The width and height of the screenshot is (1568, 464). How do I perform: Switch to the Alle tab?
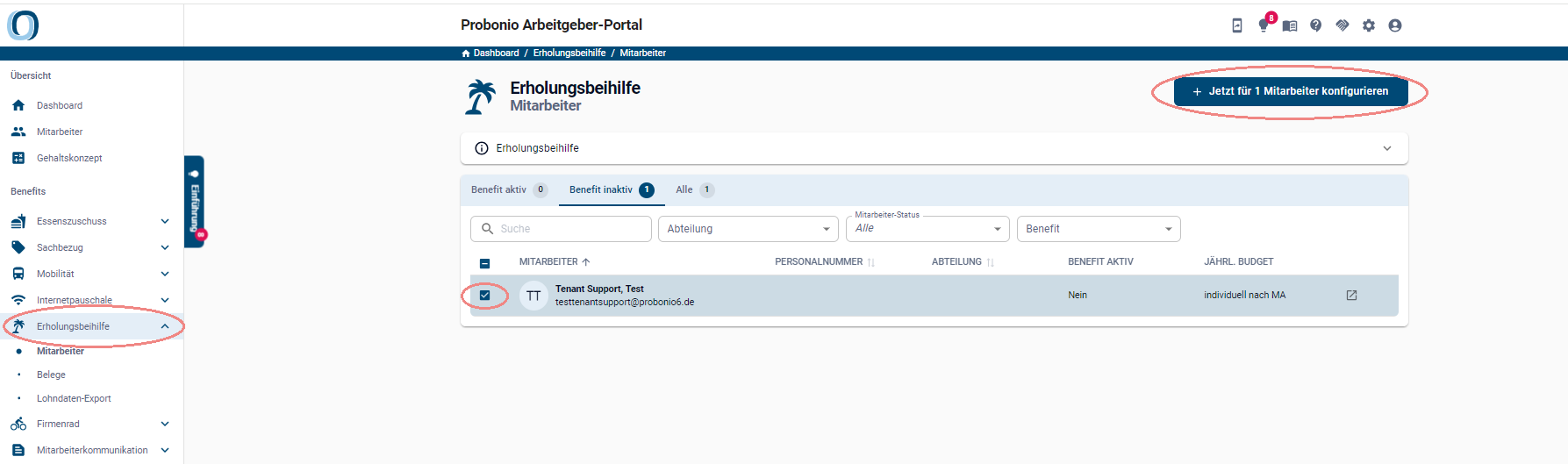pyautogui.click(x=695, y=189)
